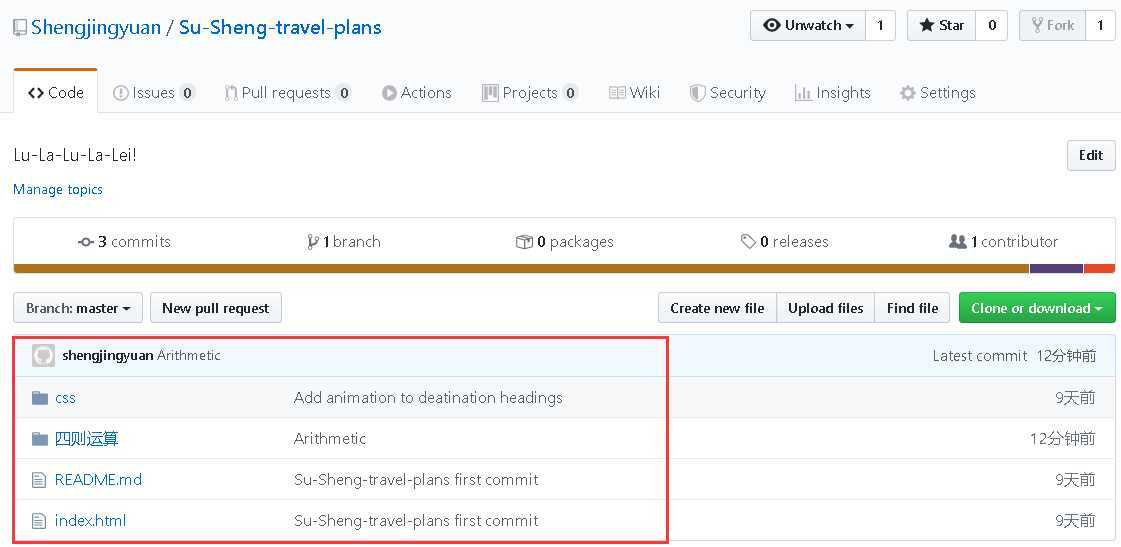Image resolution: width=1121 pixels, height=547 pixels.
Task: Click Create new file button
Action: (x=717, y=308)
